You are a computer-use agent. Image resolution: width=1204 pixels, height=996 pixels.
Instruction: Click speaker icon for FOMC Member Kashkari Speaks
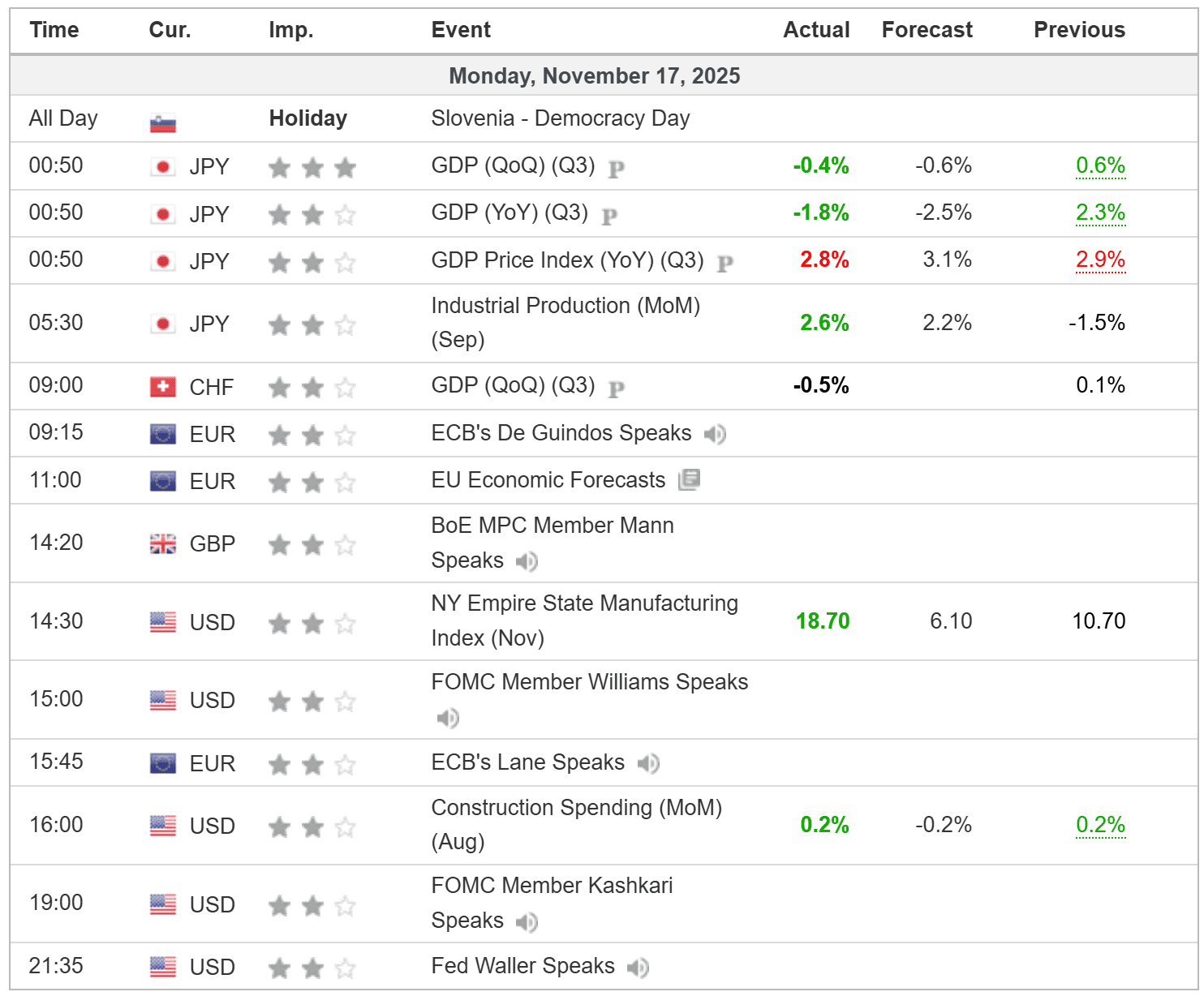point(527,922)
